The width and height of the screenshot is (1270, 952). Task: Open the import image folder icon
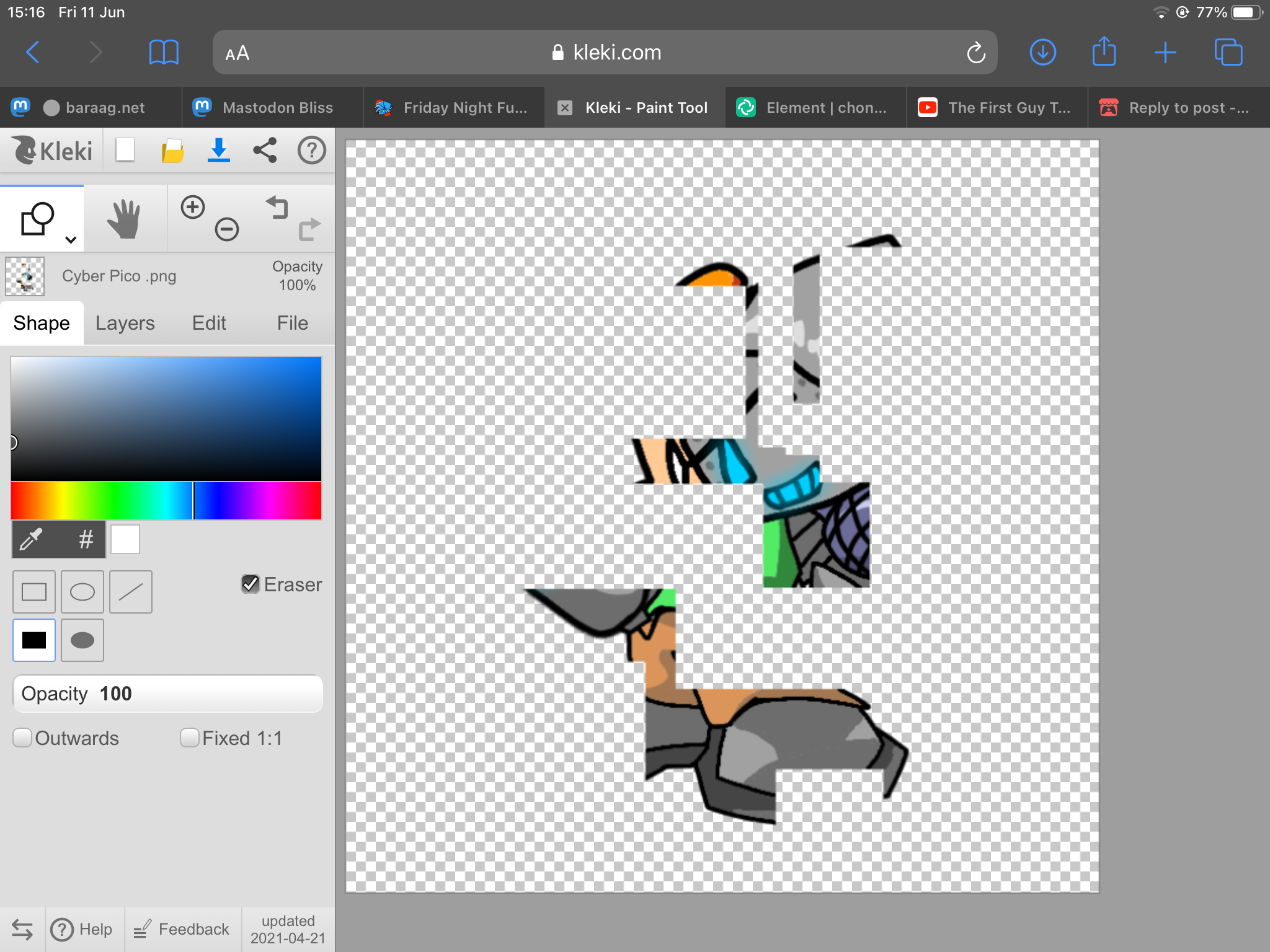(x=172, y=151)
